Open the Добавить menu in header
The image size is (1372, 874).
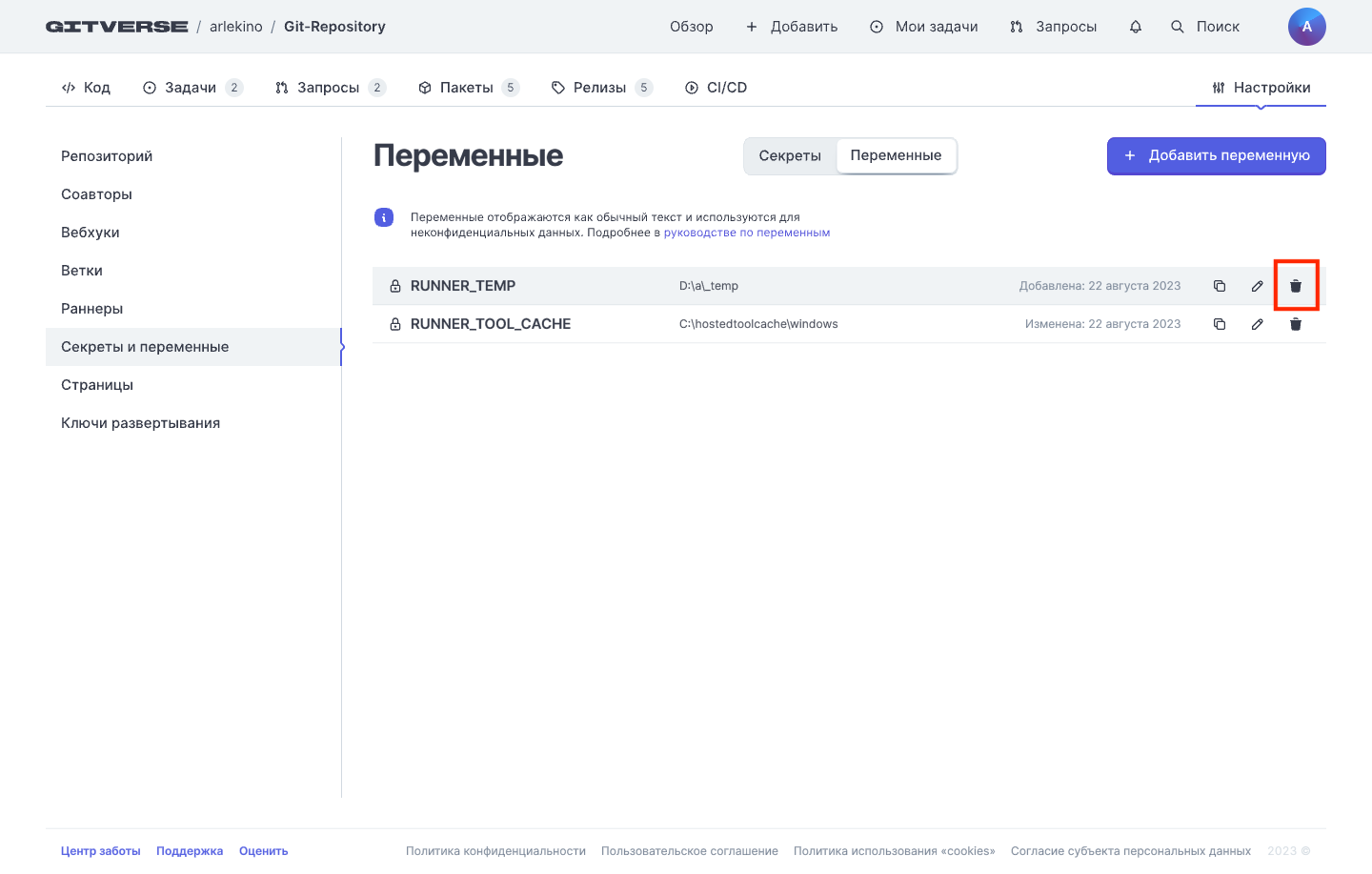[792, 27]
